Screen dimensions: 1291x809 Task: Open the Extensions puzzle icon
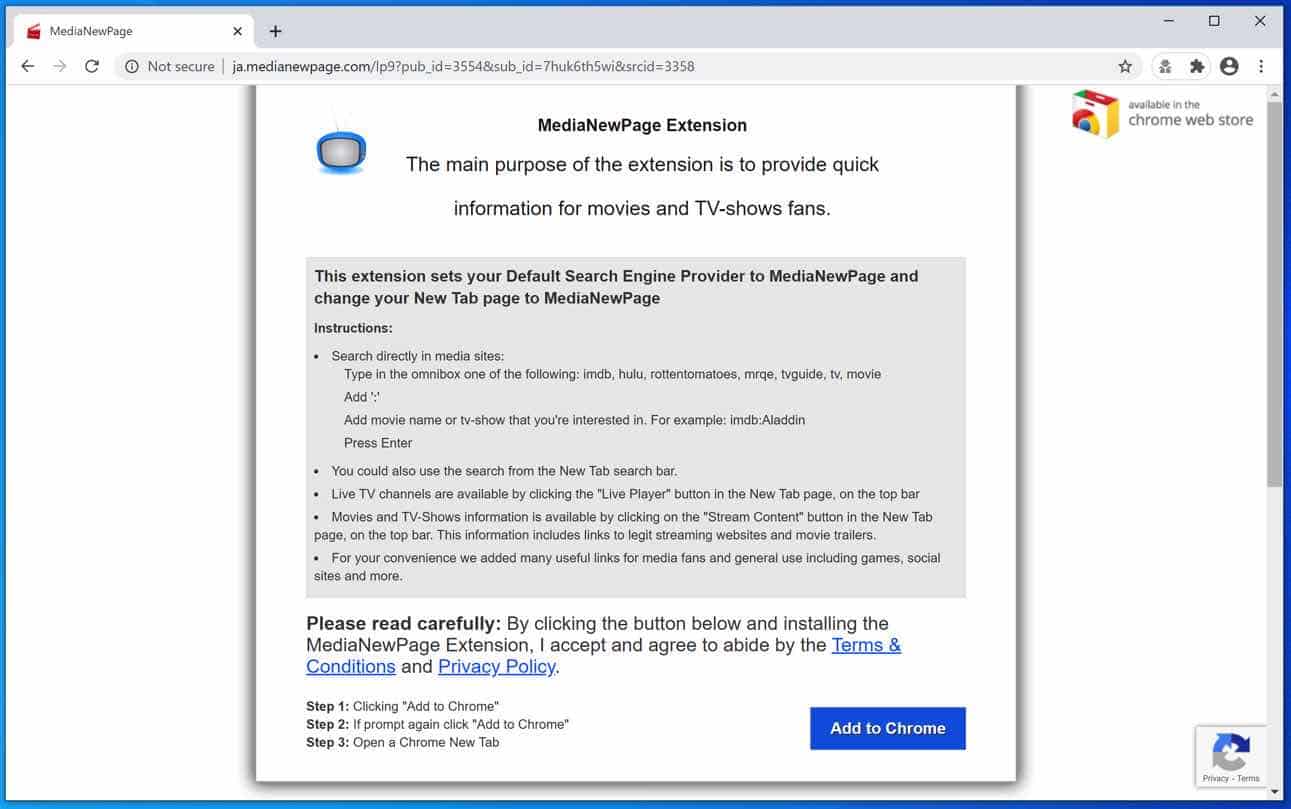(x=1197, y=66)
